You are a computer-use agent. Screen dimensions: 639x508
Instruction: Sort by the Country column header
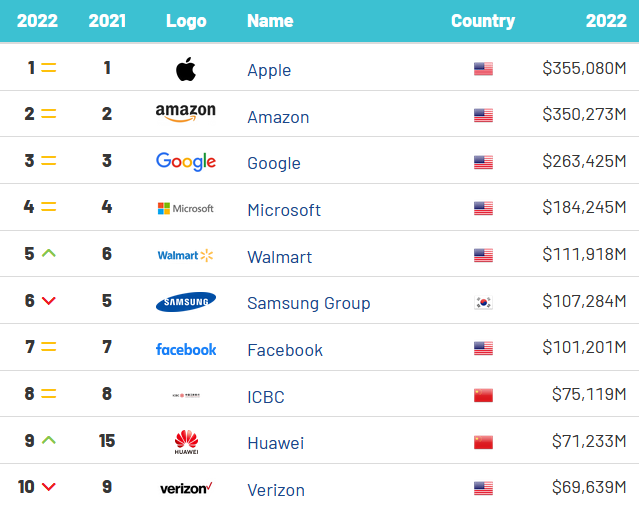tap(483, 20)
